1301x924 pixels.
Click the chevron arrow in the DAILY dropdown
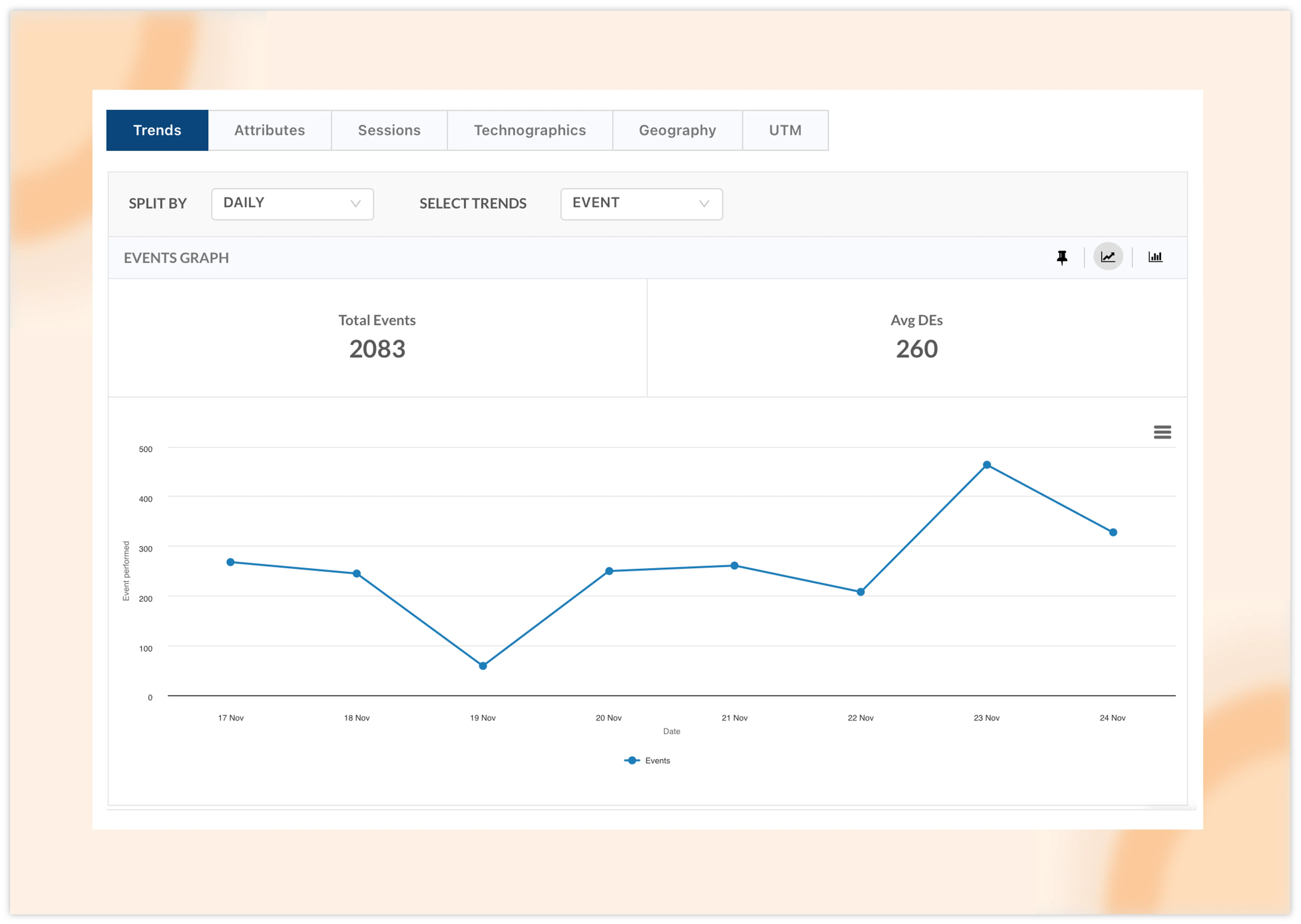coord(356,204)
